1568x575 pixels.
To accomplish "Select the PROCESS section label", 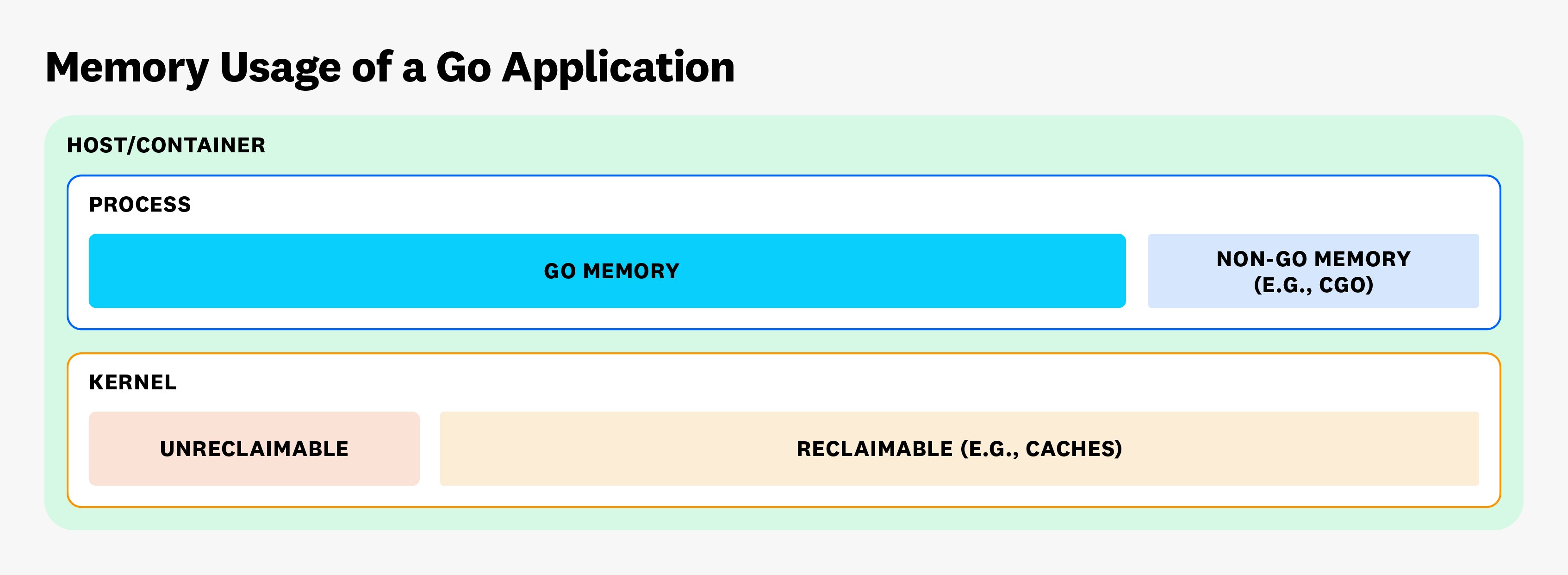I will click(140, 205).
